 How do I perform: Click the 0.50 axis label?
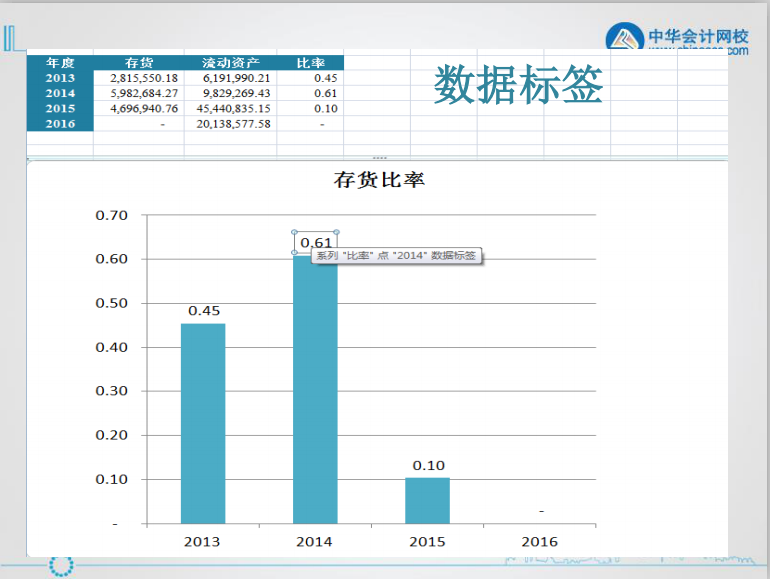point(111,303)
